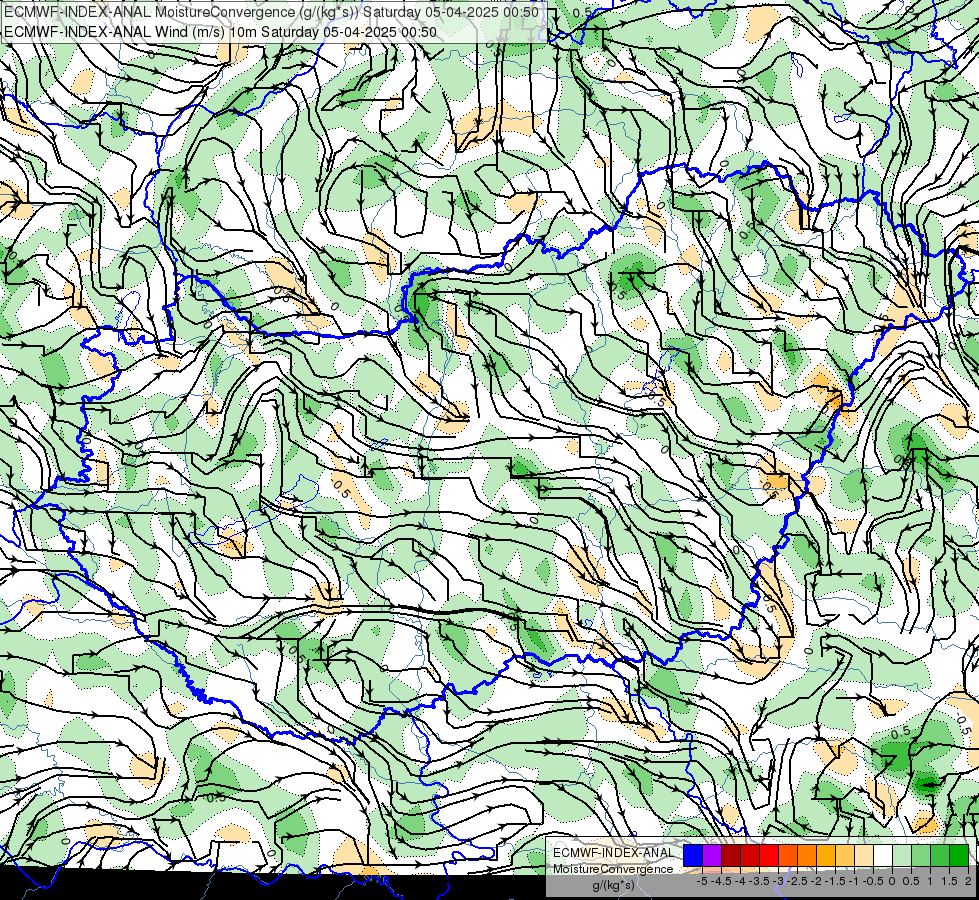
Task: Select the white swatch between -0.5 and 0
Action: pos(883,856)
